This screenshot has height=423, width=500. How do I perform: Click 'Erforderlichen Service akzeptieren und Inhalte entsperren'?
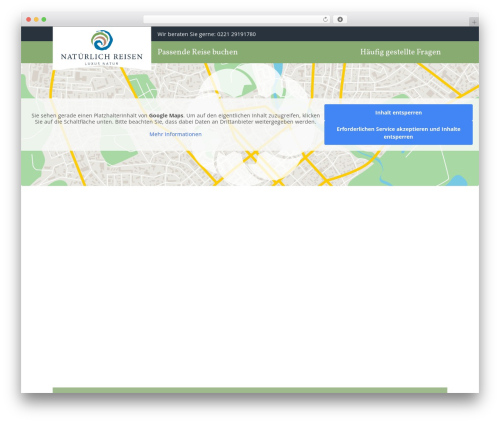click(x=398, y=133)
